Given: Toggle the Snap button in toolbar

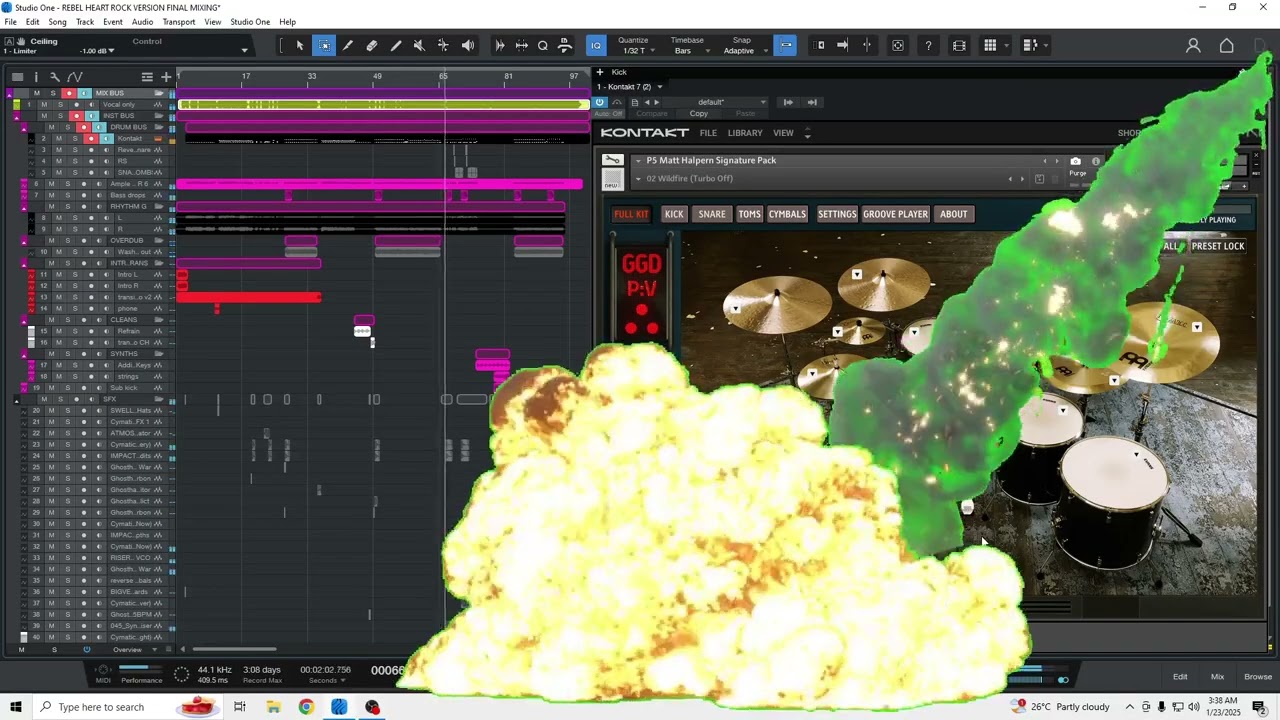Looking at the screenshot, I should (x=786, y=45).
